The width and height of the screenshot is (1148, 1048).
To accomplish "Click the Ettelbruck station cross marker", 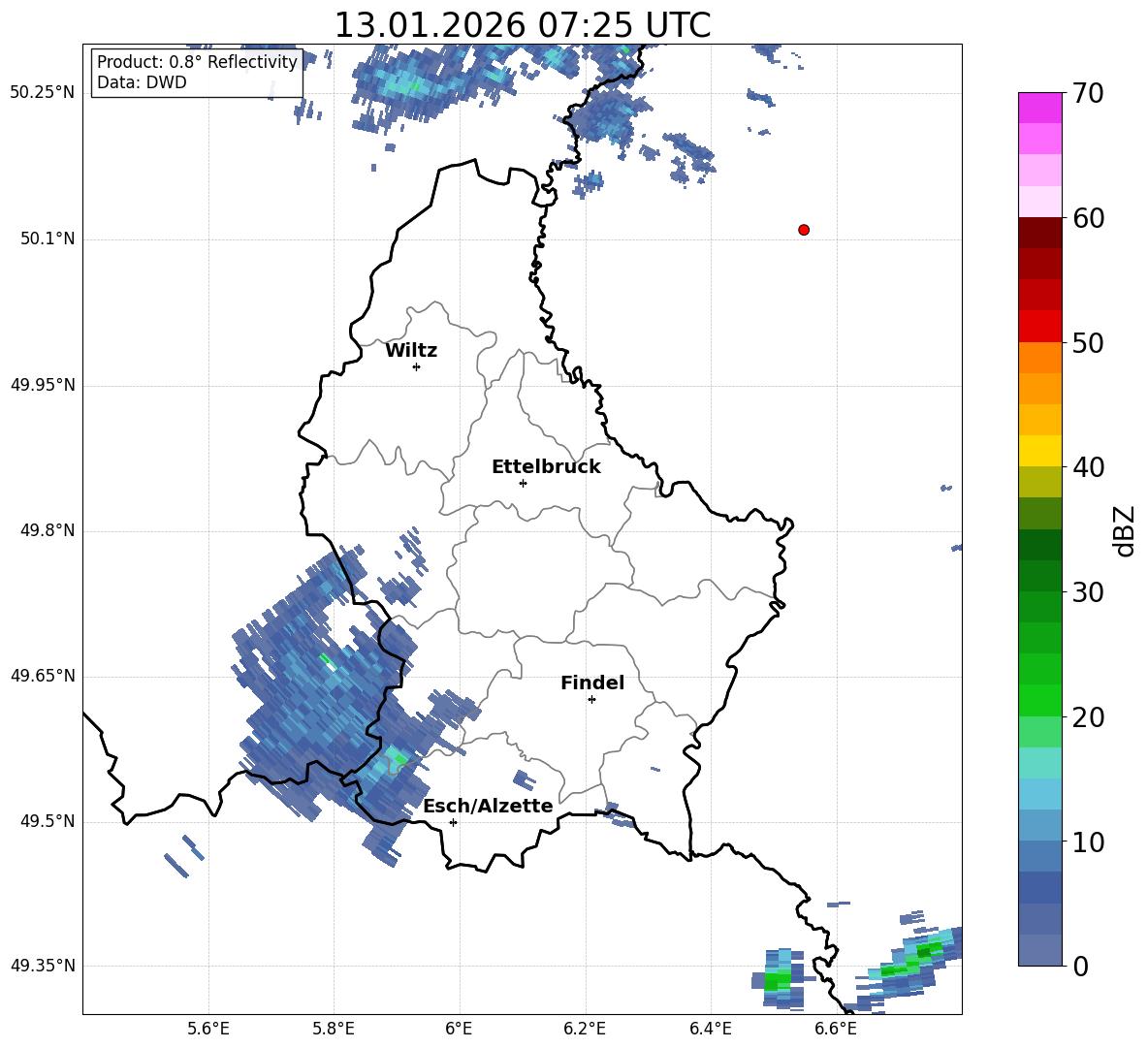I will [x=523, y=483].
